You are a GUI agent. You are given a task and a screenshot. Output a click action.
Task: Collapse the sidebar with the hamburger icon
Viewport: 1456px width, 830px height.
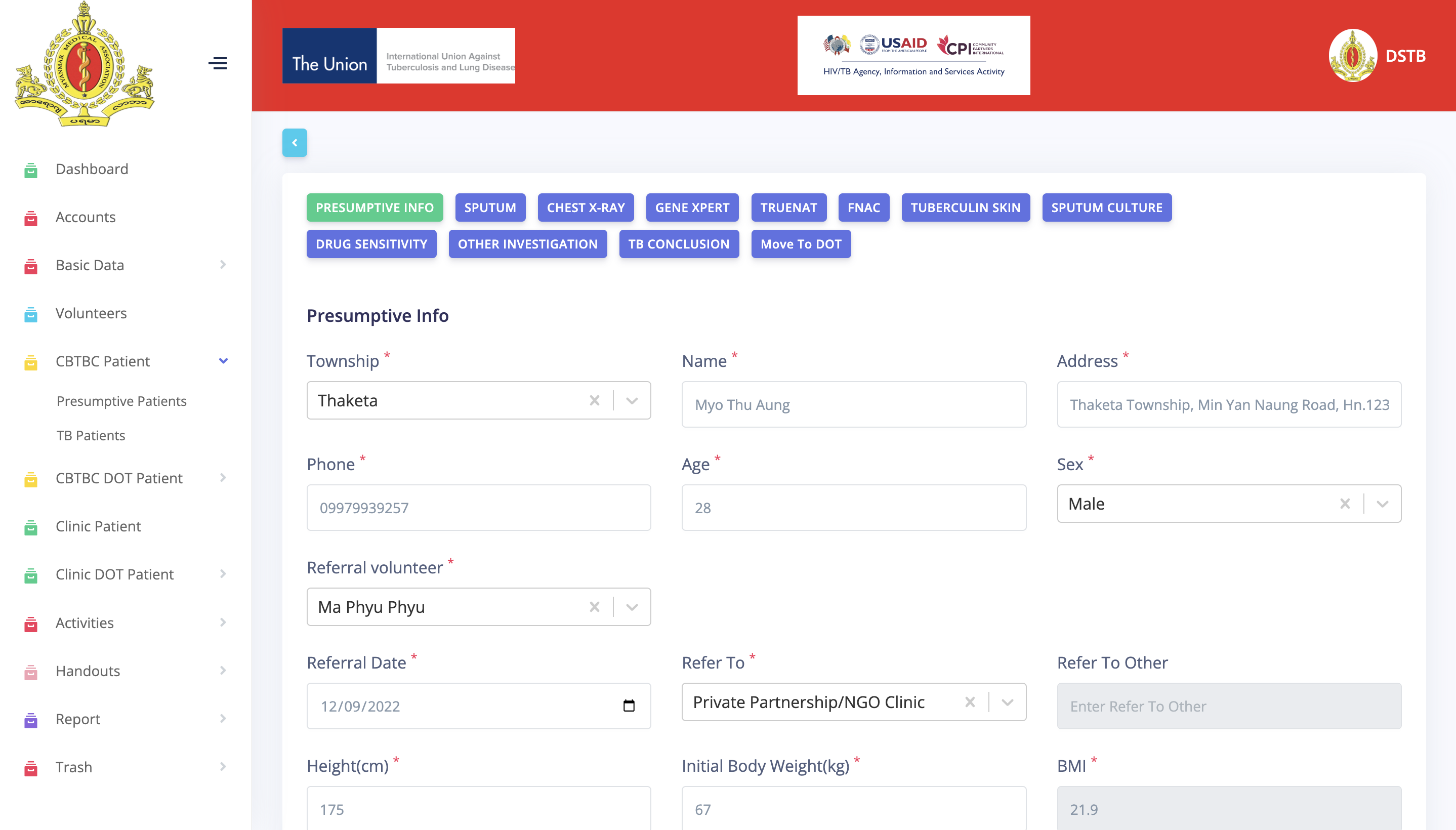(219, 64)
